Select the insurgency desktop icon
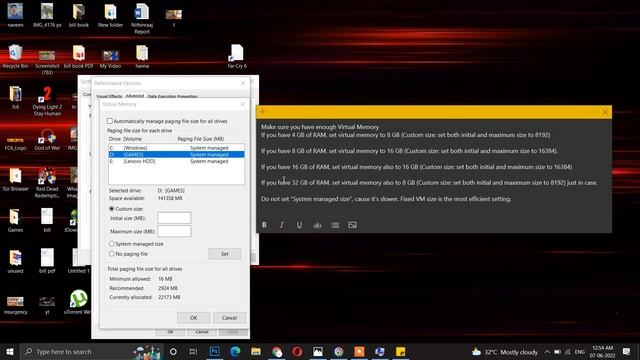This screenshot has width=640, height=360. (x=16, y=304)
